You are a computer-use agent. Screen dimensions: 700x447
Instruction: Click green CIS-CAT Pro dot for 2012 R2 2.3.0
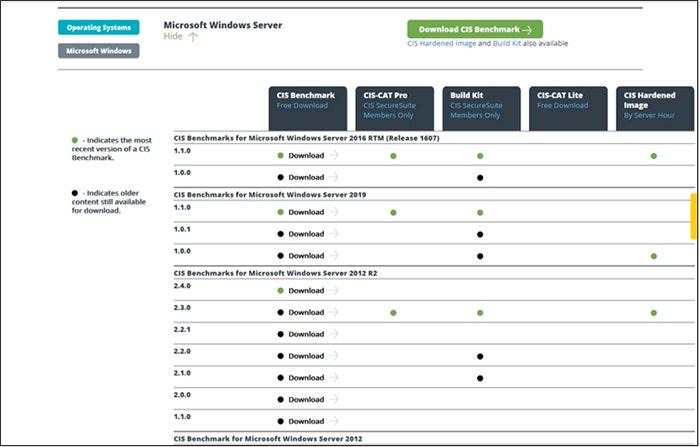point(393,313)
